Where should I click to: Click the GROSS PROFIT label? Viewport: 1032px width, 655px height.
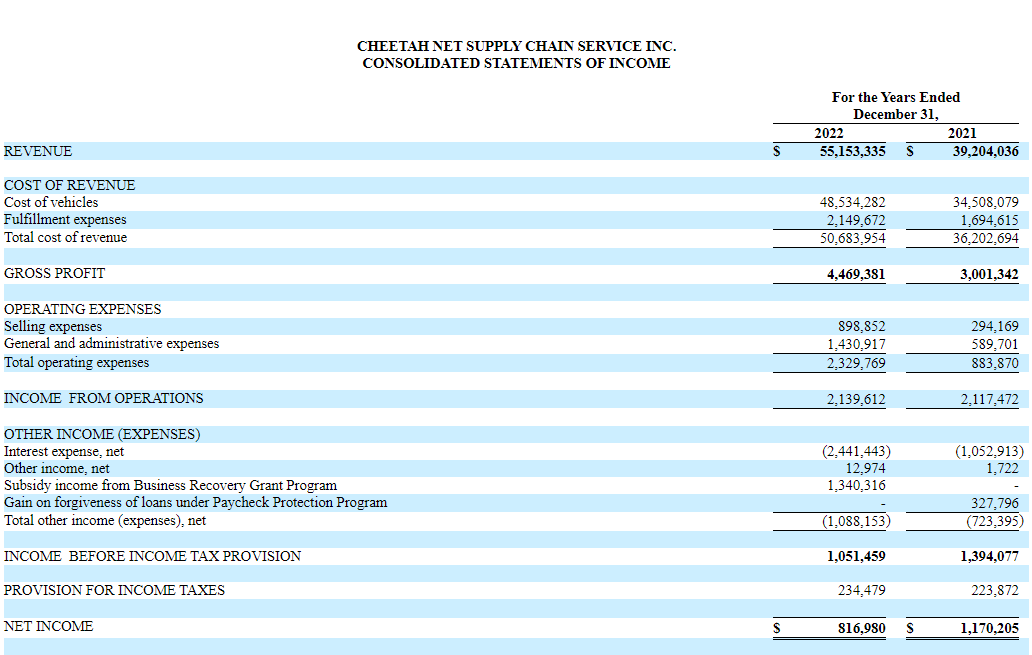(x=54, y=274)
